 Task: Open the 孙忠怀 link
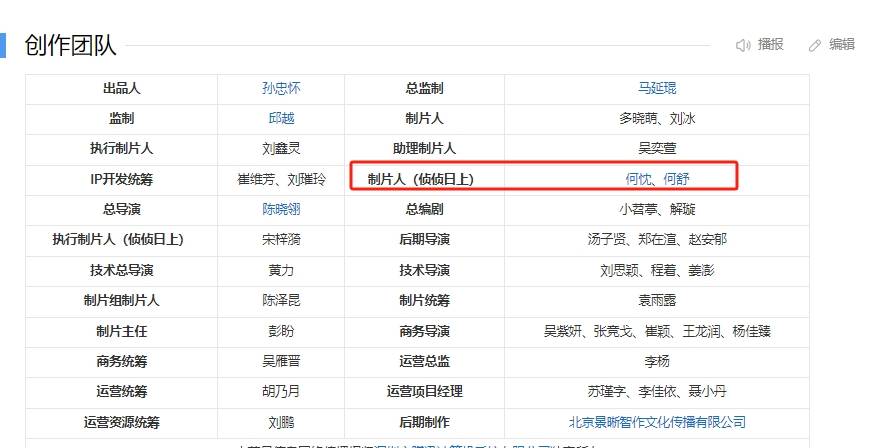(x=281, y=88)
